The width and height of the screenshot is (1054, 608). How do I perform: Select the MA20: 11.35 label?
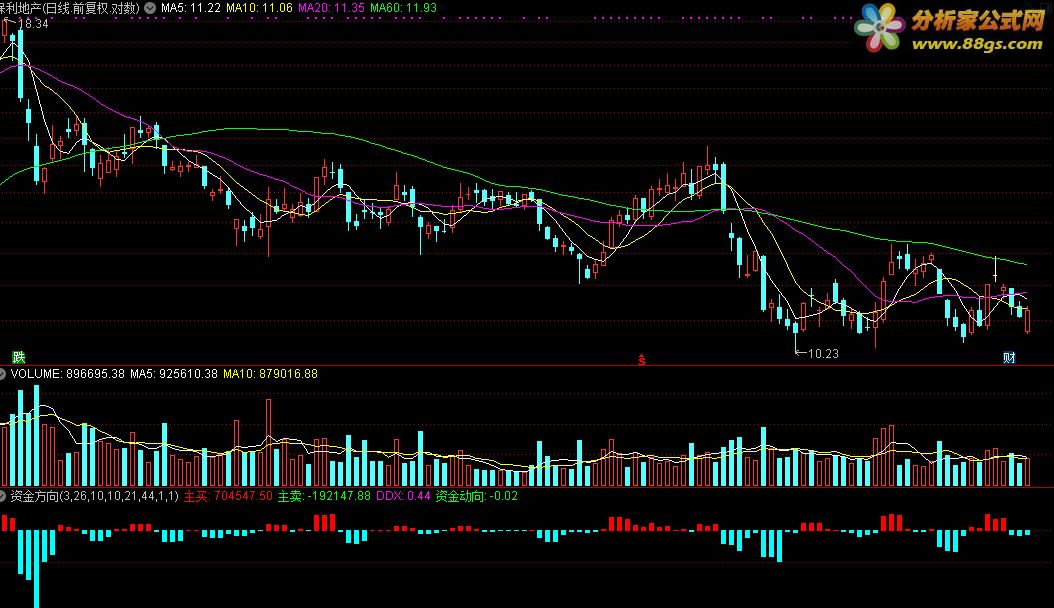click(331, 8)
